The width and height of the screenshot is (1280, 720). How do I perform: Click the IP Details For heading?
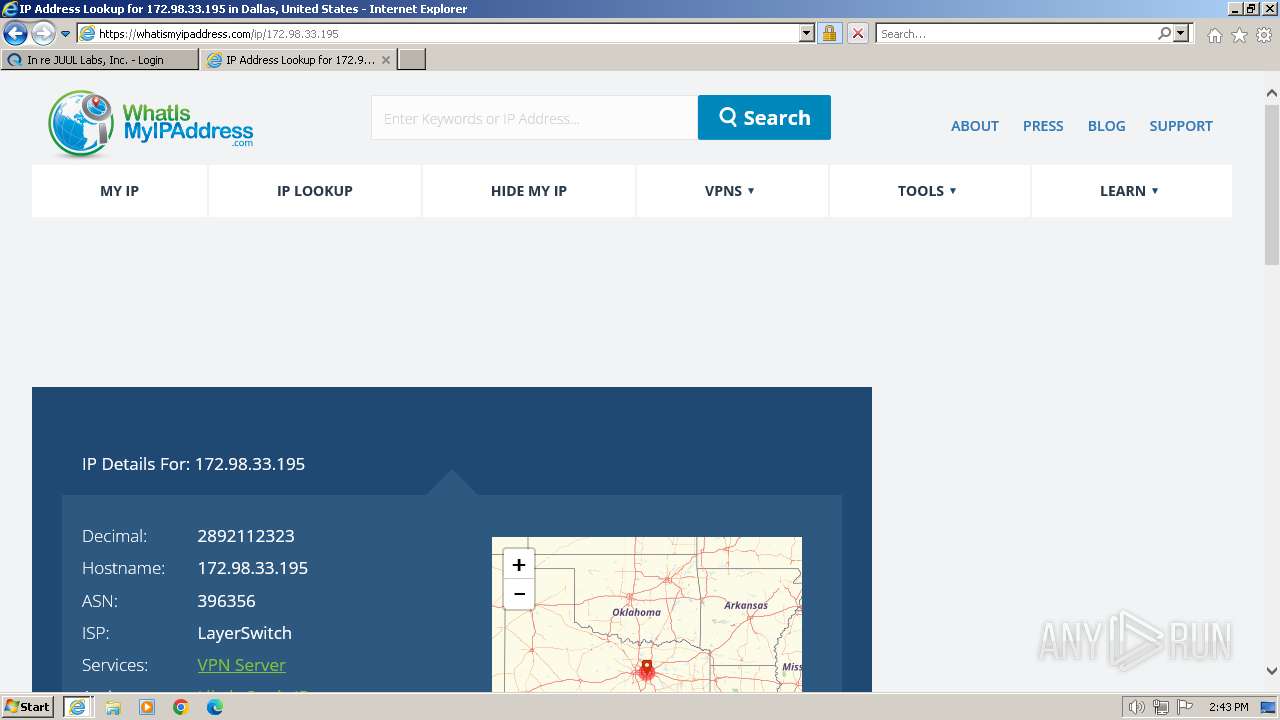194,464
